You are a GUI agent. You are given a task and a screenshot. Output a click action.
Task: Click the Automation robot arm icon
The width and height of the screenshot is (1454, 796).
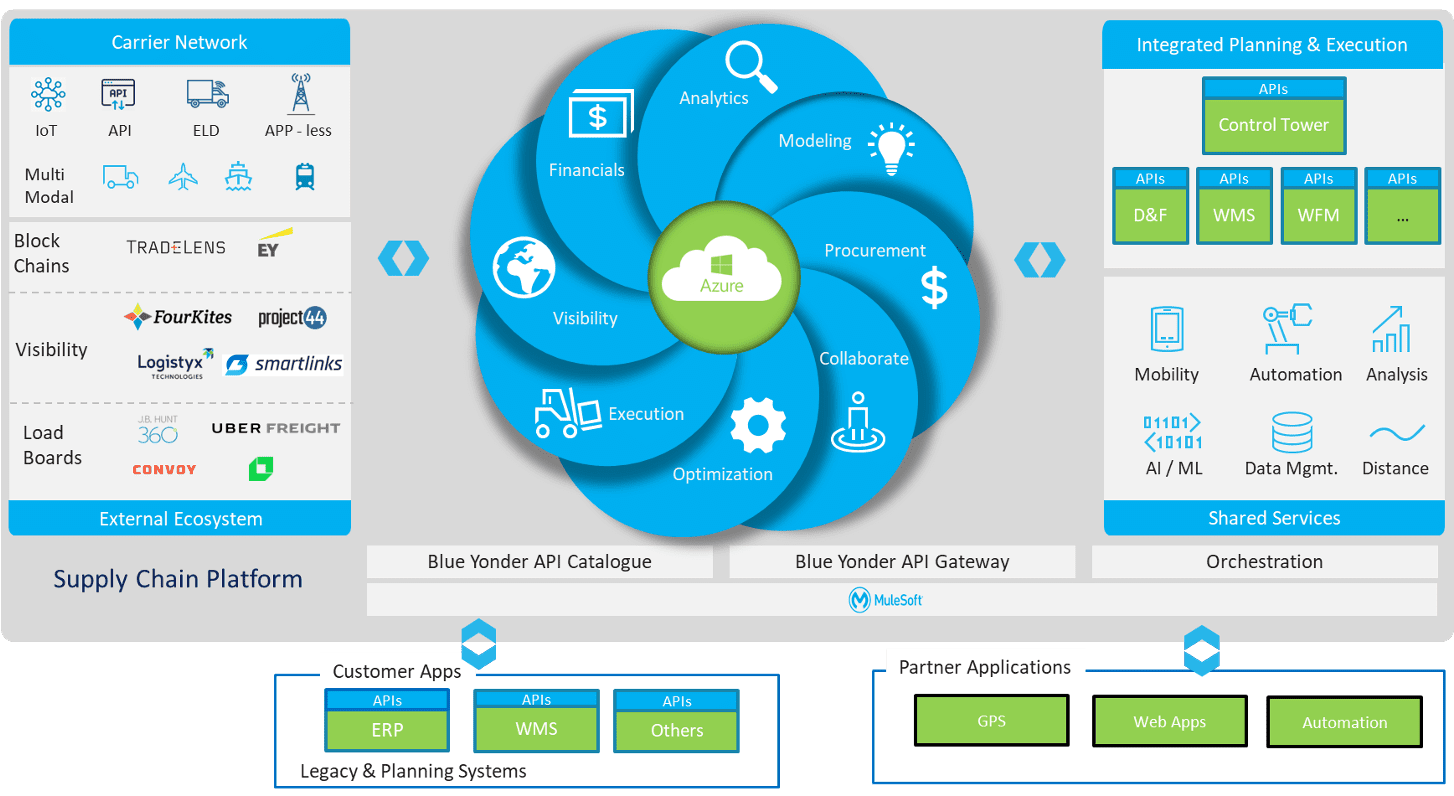point(1287,329)
